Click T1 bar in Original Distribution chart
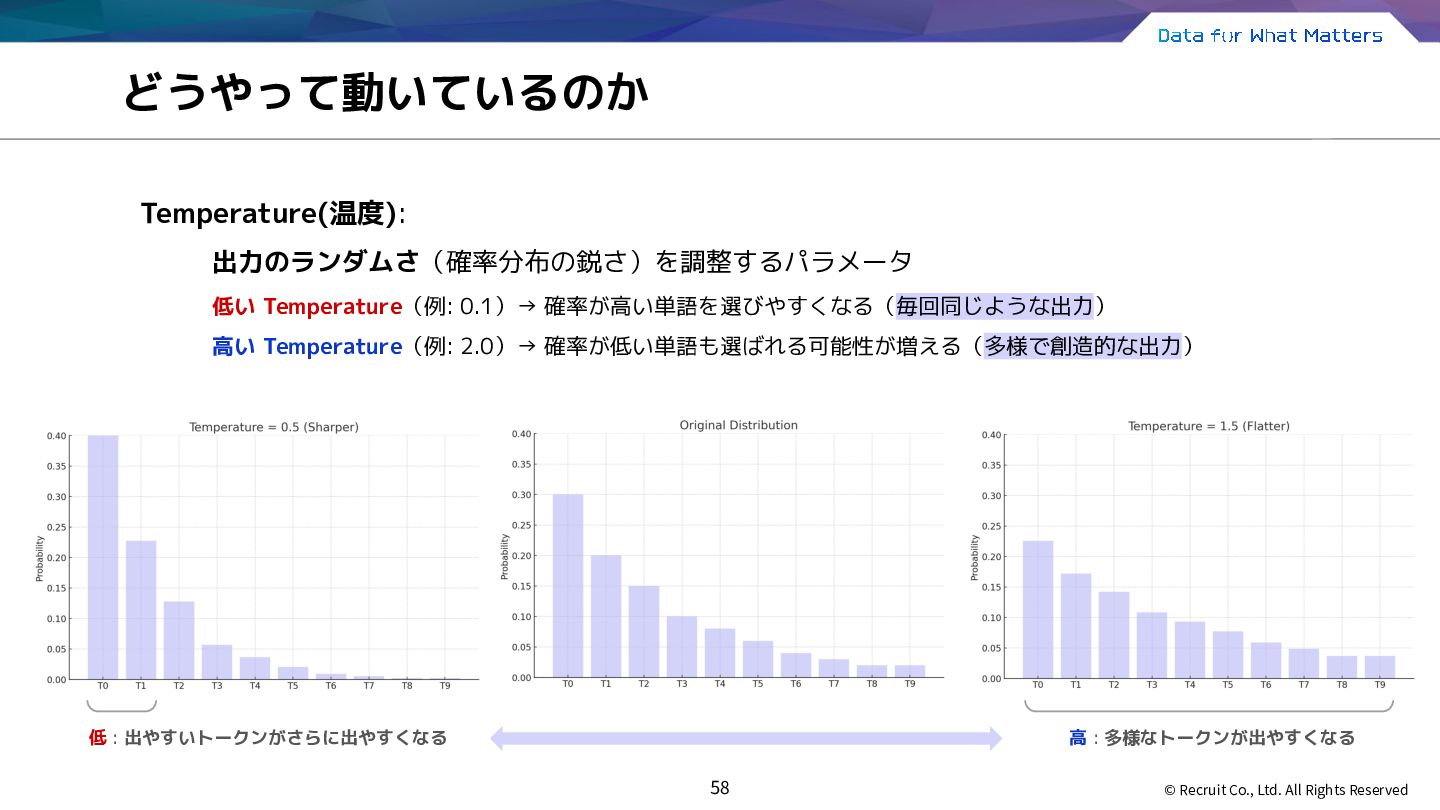The height and width of the screenshot is (810, 1440). [606, 616]
